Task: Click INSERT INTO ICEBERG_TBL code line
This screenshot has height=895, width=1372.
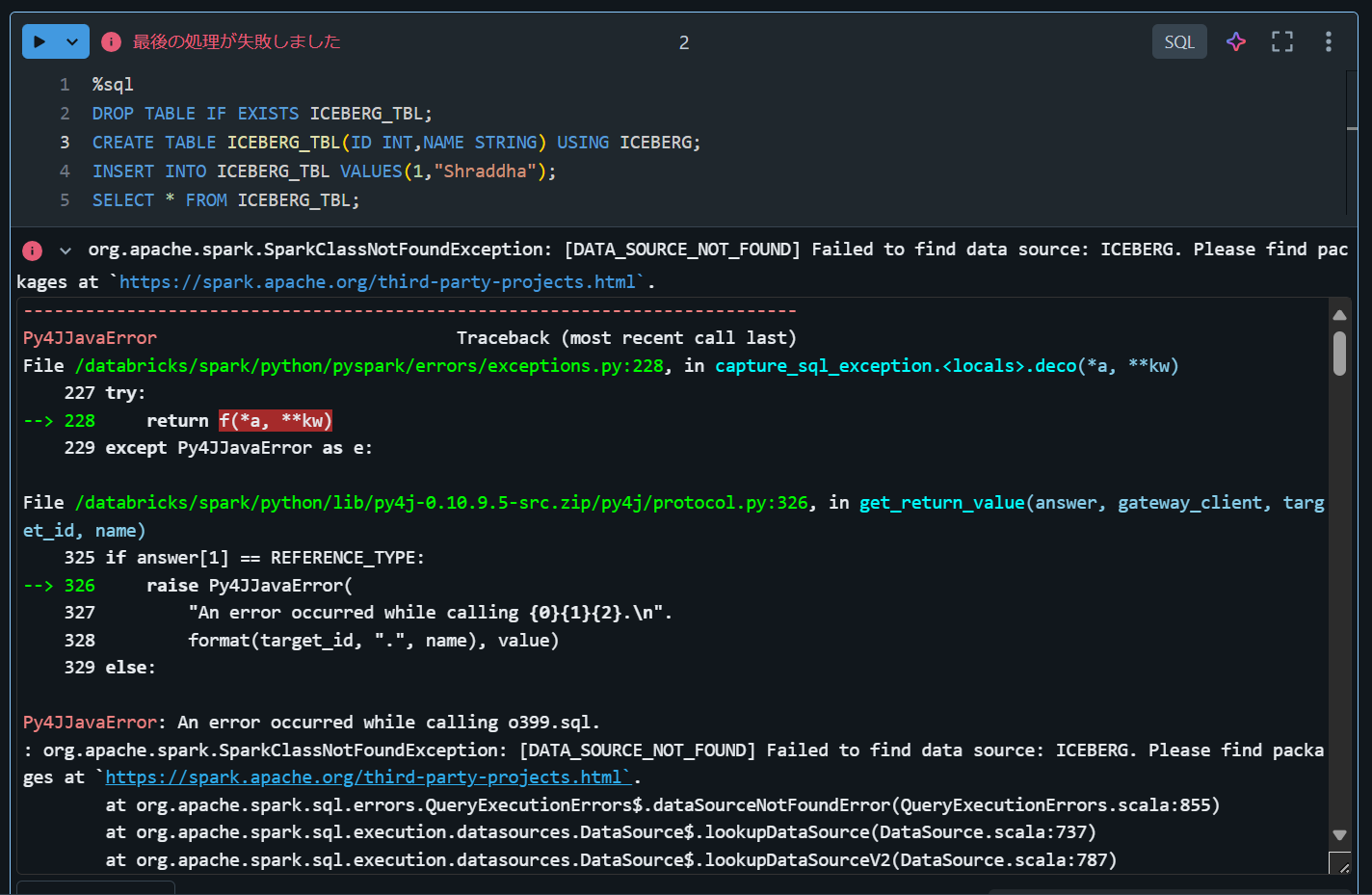Action: click(324, 171)
